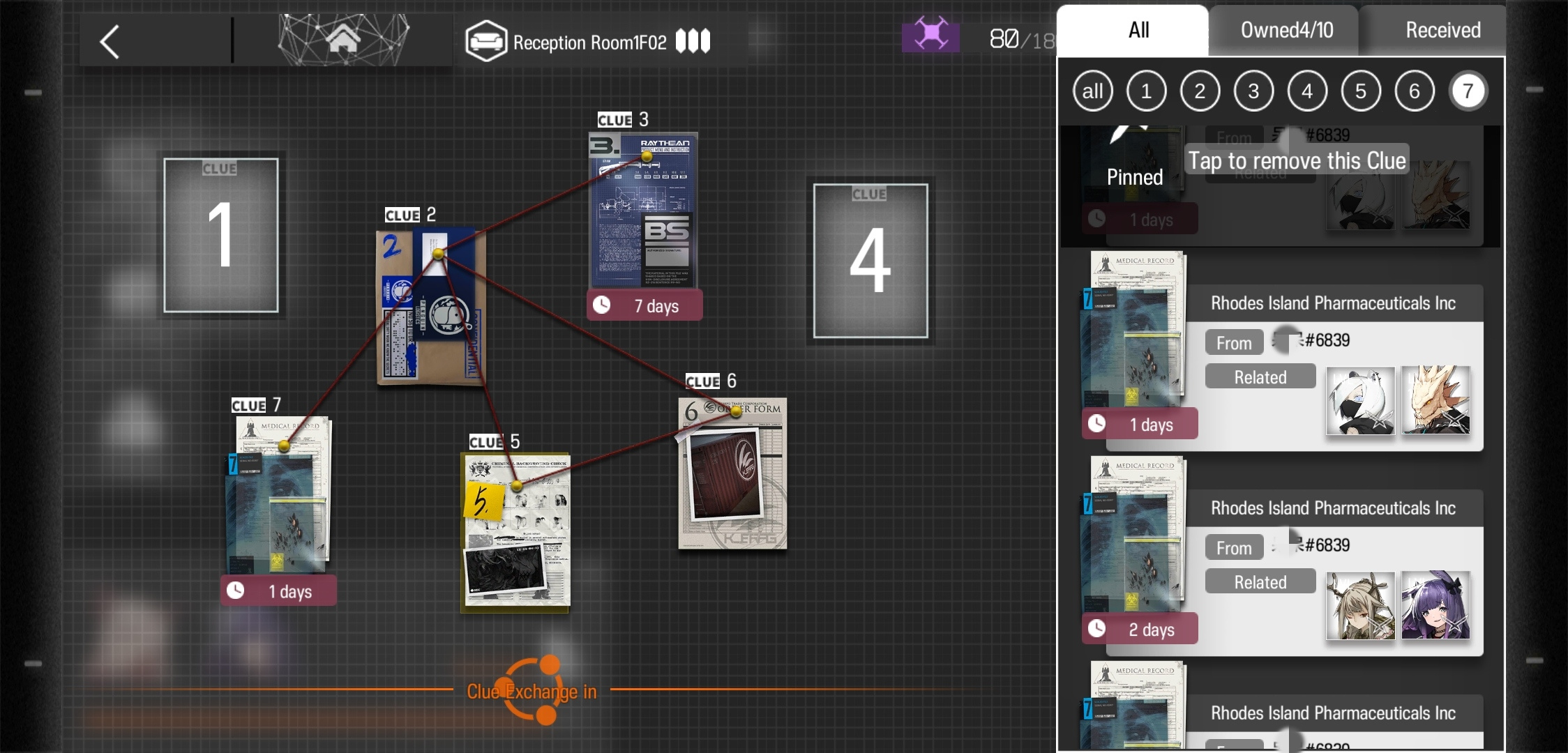
Task: Return to base via the home icon
Action: 343,40
